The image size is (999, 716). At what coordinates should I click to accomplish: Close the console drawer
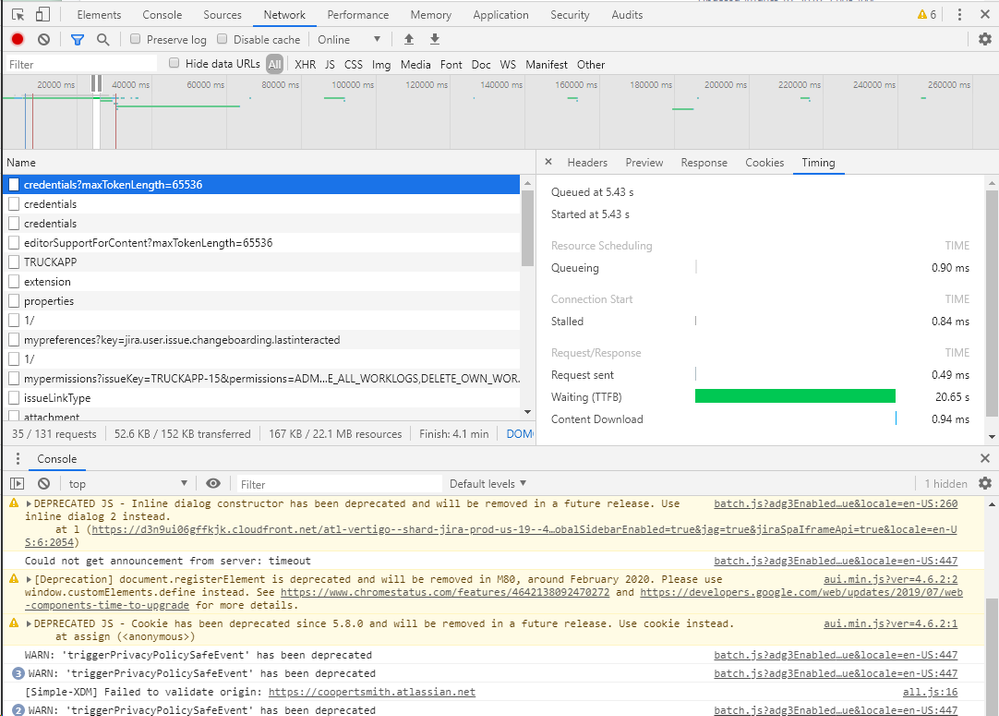click(x=985, y=458)
